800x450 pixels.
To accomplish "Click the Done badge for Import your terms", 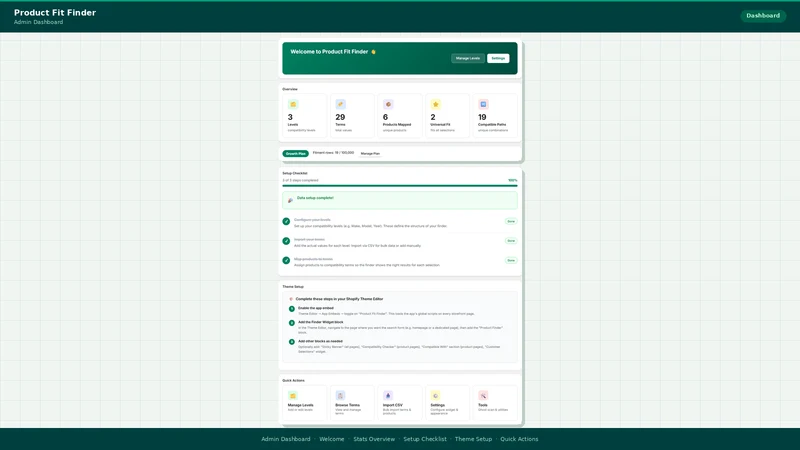I will (x=511, y=241).
